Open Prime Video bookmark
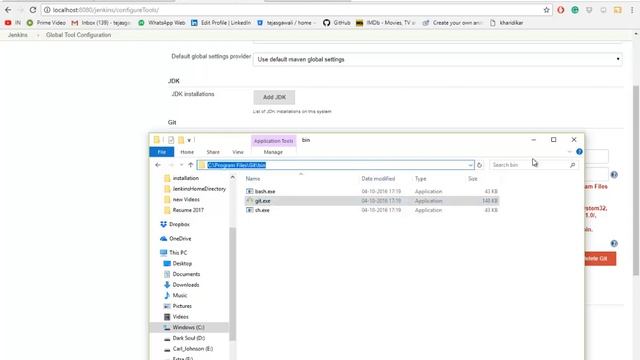This screenshot has width=640, height=360. pyautogui.click(x=46, y=23)
